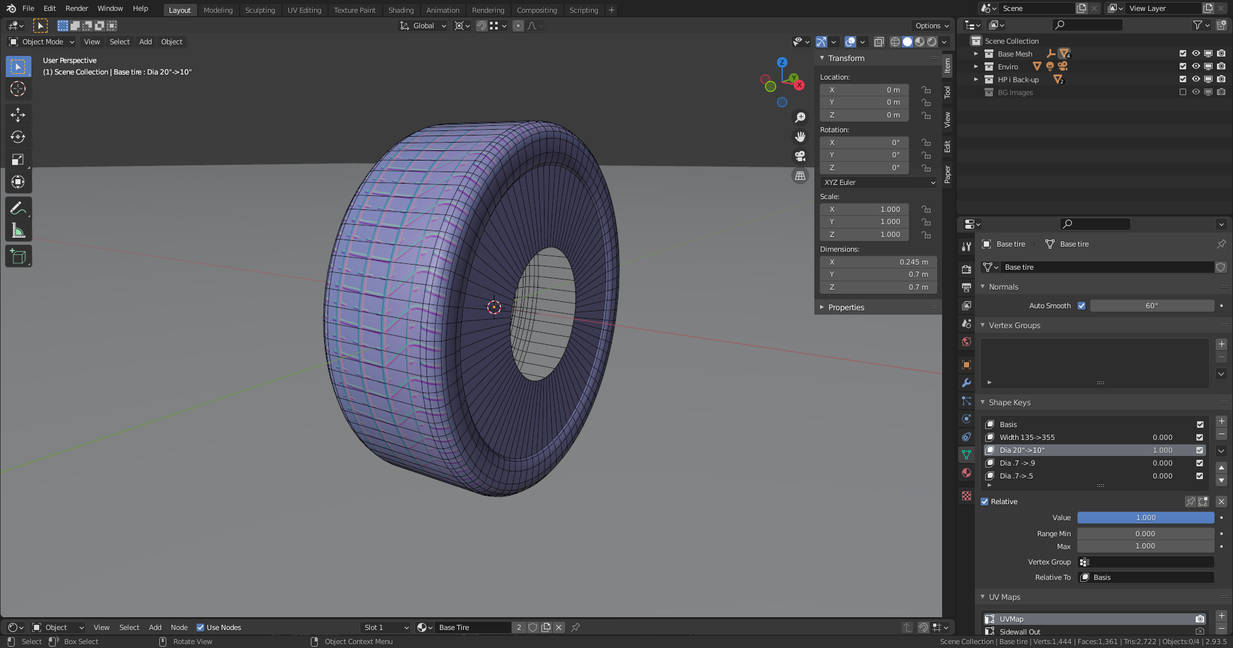Enable the Auto Smooth checkbox
The height and width of the screenshot is (648, 1233).
pos(1081,306)
